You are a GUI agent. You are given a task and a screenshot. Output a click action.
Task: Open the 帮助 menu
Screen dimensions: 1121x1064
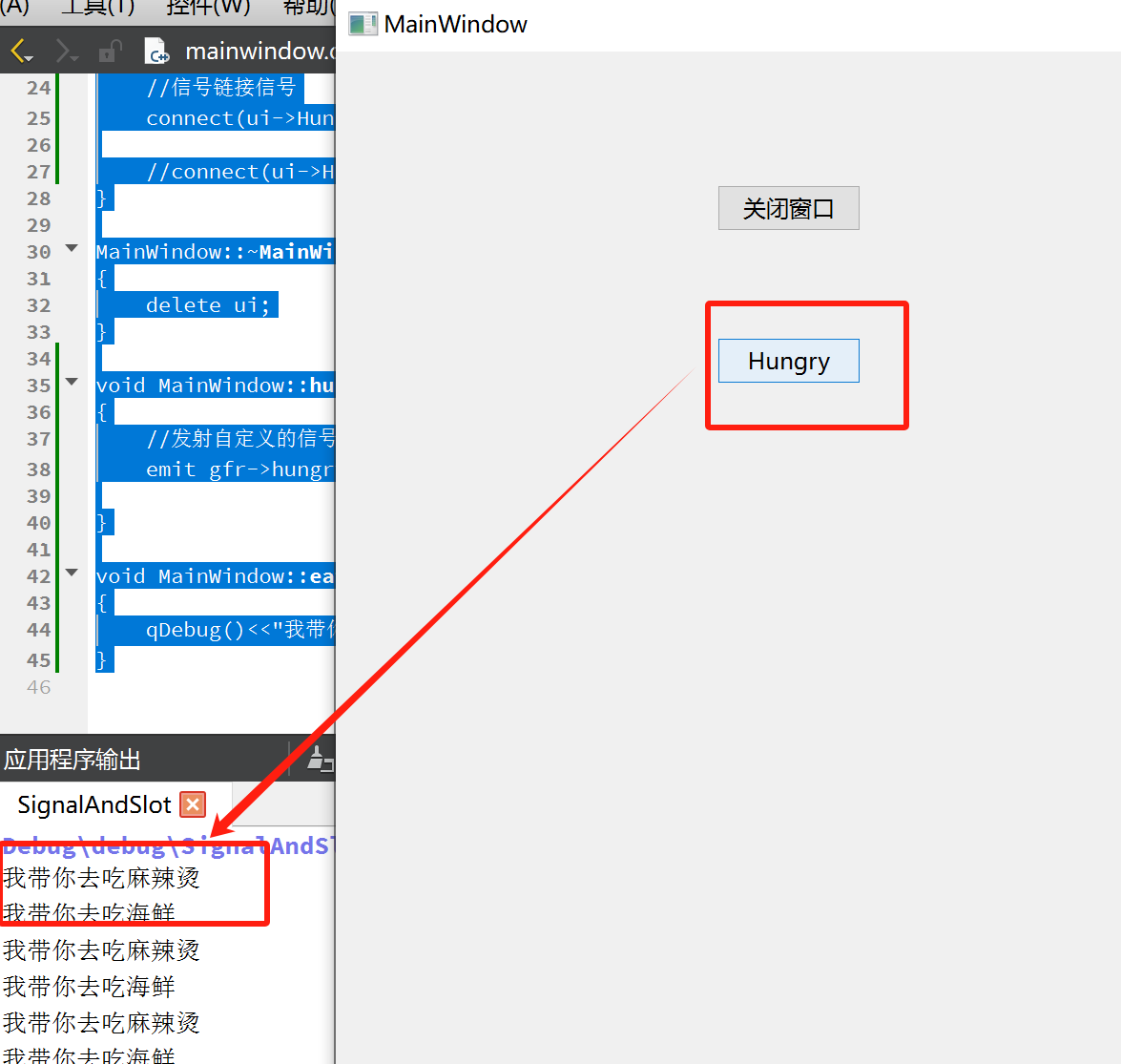coord(309,7)
